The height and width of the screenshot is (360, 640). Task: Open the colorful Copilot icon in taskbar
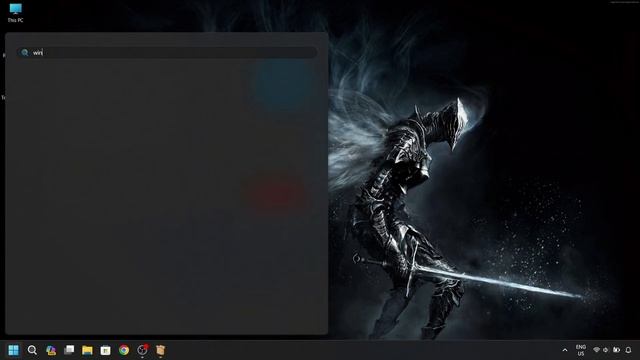[x=51, y=350]
